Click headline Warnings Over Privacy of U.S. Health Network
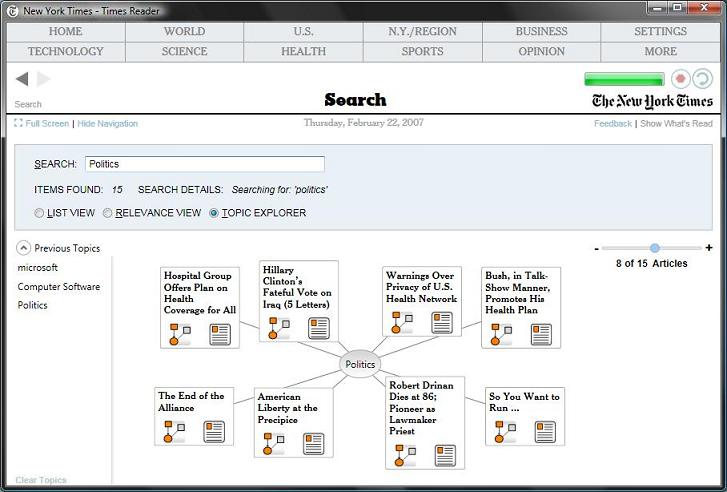Image resolution: width=727 pixels, height=492 pixels. (x=421, y=287)
